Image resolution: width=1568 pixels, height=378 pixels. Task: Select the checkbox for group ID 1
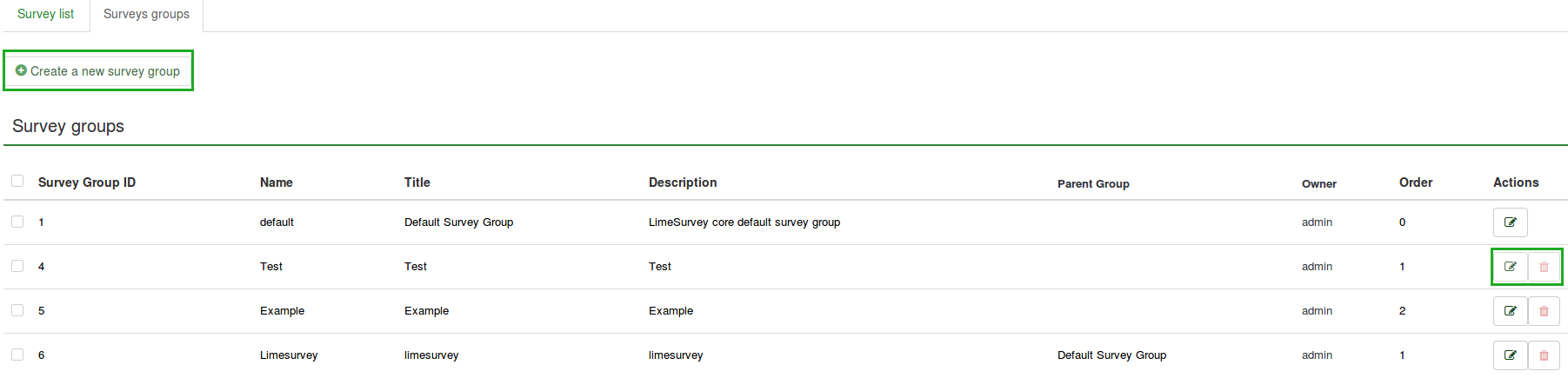[x=17, y=222]
